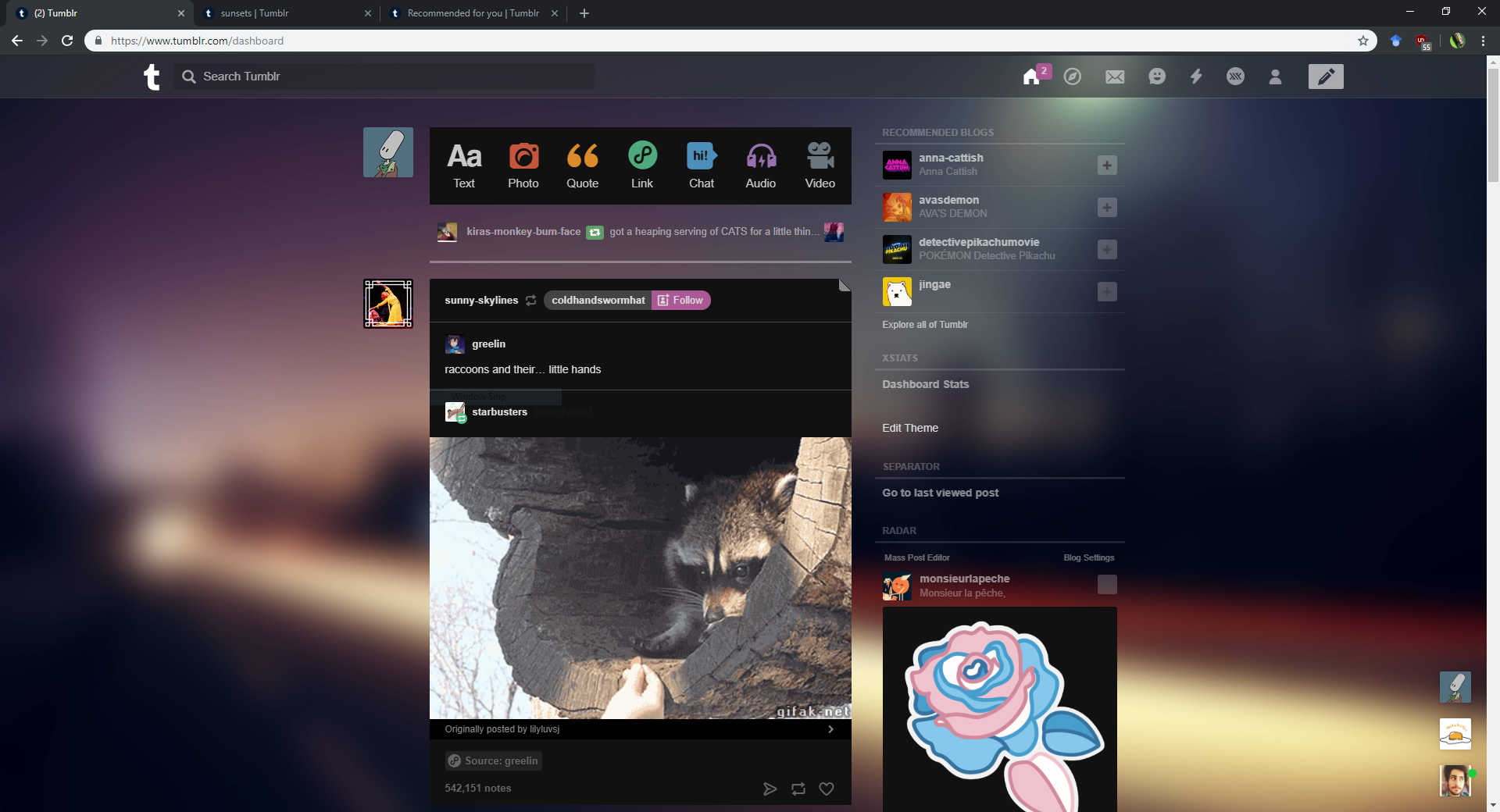The image size is (1500, 812).
Task: Open the bearded man chat bubble
Action: (x=1455, y=781)
